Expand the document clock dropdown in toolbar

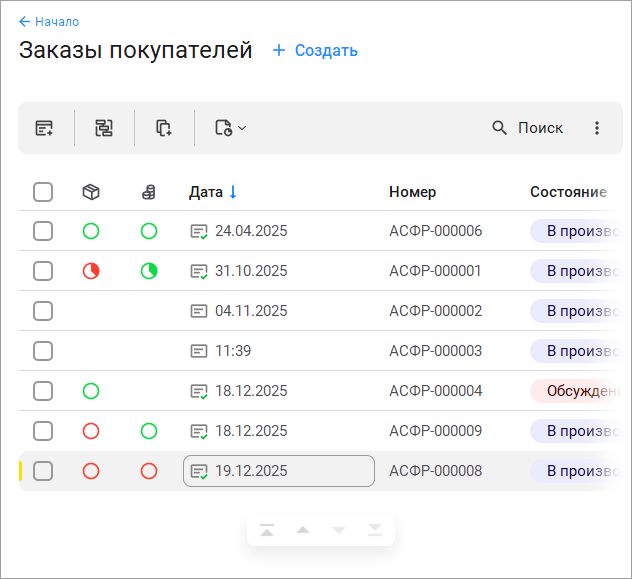point(230,128)
